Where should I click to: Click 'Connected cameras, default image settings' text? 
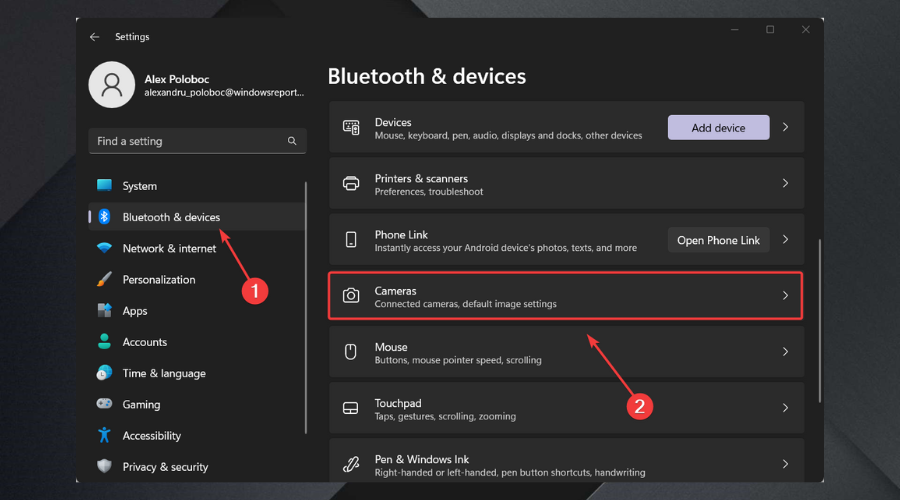coord(465,304)
